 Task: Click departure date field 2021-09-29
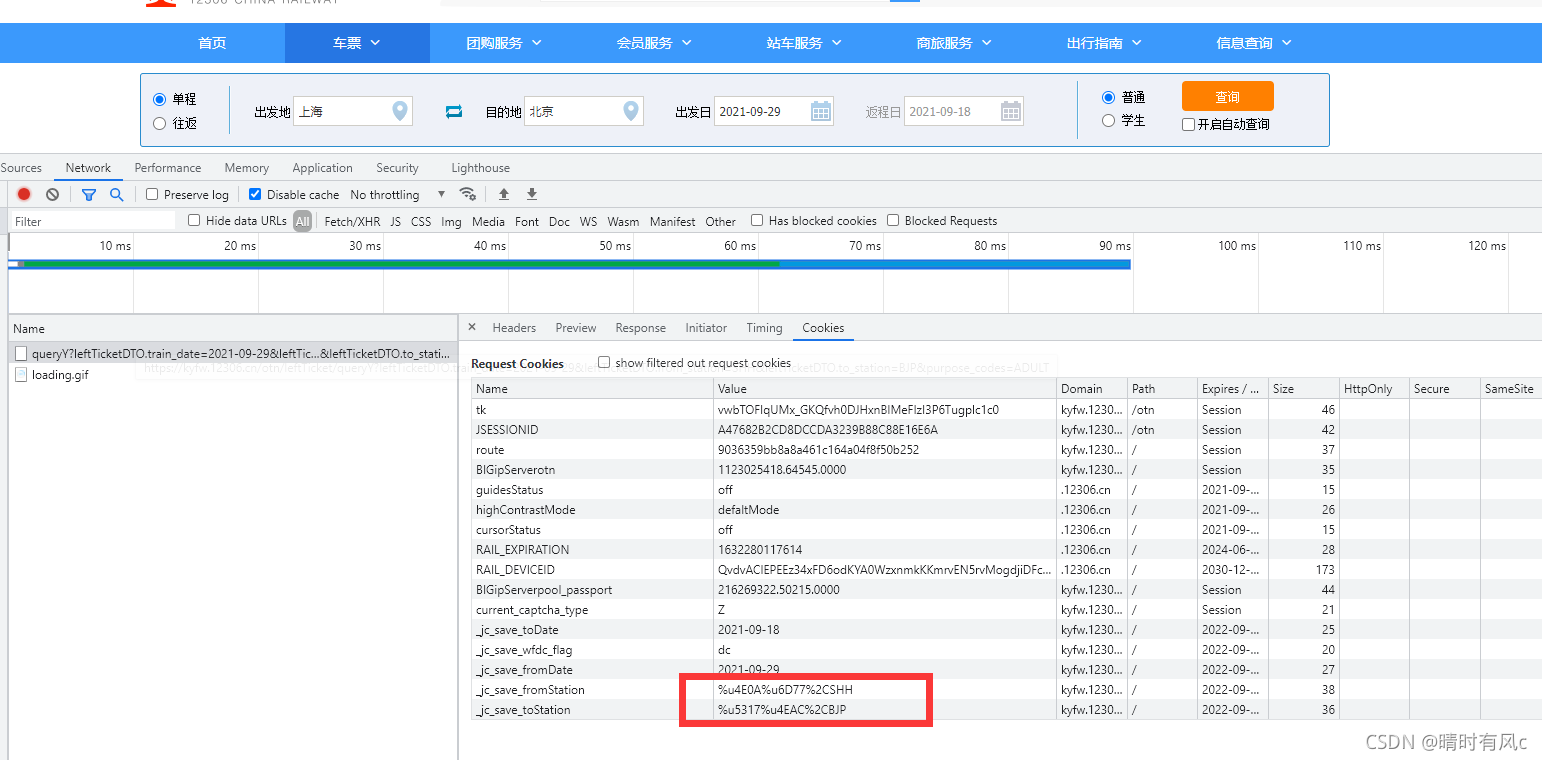(774, 111)
